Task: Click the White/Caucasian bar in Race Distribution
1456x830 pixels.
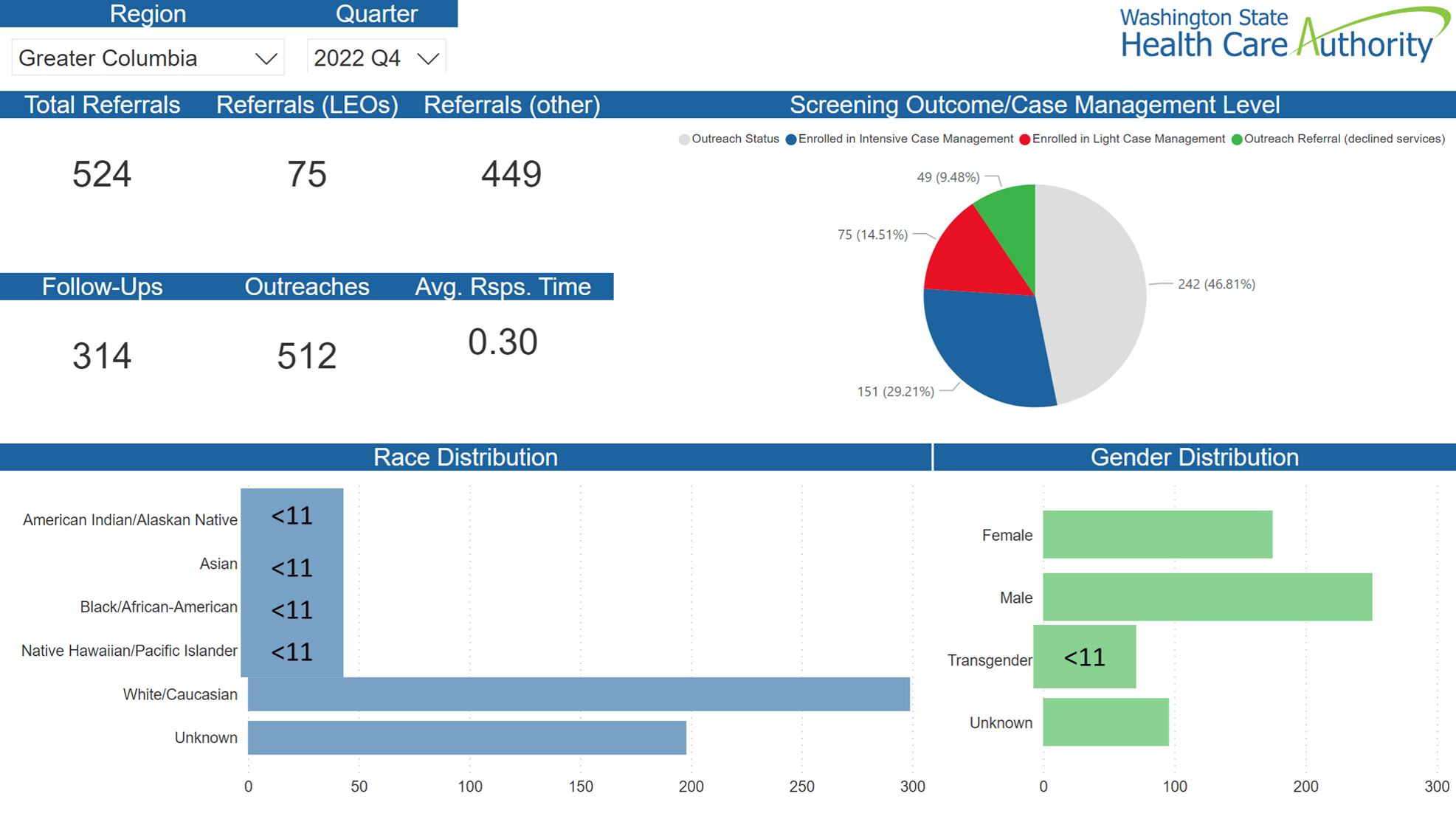Action: pyautogui.click(x=579, y=694)
